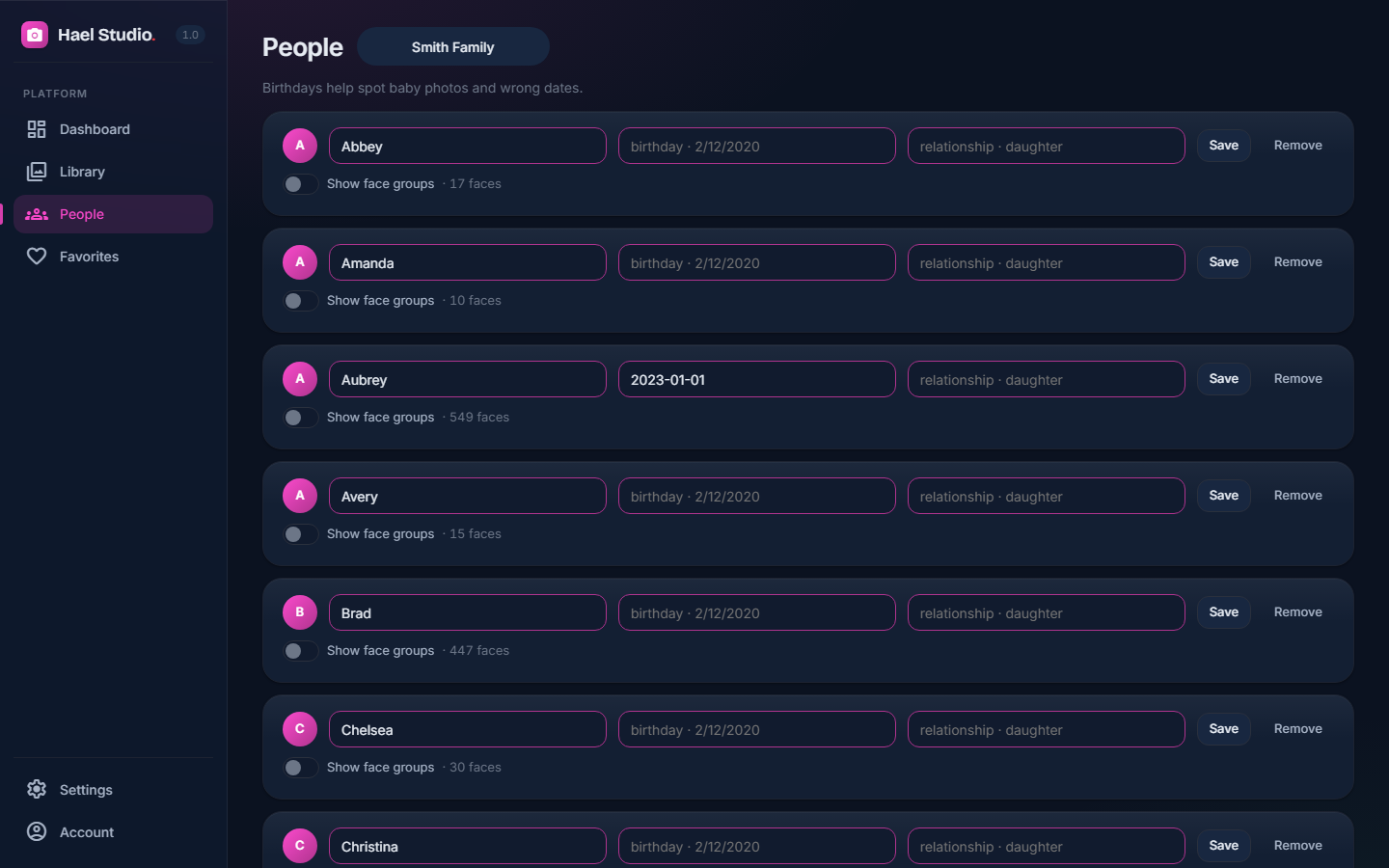Save Amanda's details
Image resolution: width=1389 pixels, height=868 pixels.
(x=1224, y=262)
